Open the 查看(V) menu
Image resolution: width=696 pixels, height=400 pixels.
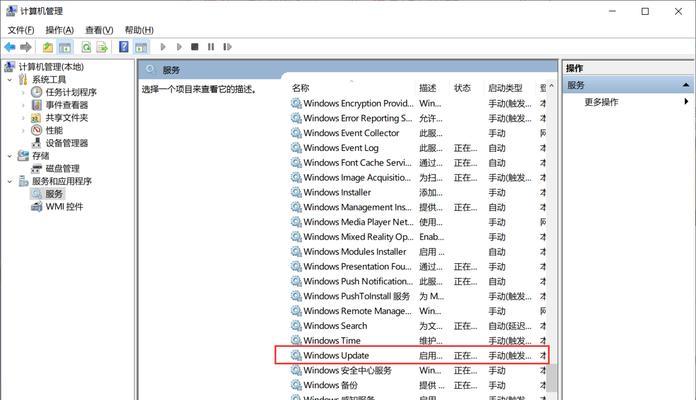99,30
